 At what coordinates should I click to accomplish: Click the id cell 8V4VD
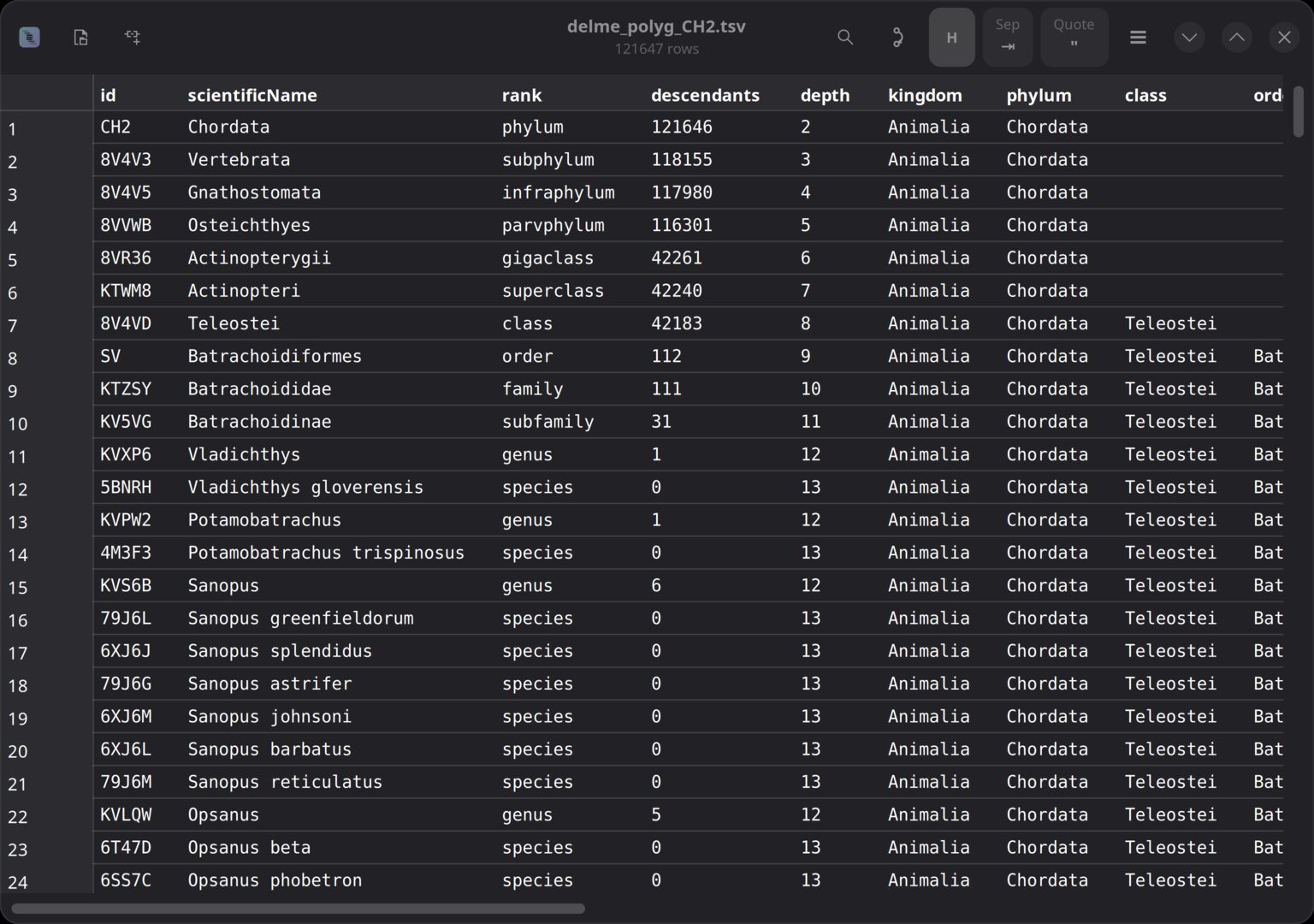click(126, 323)
